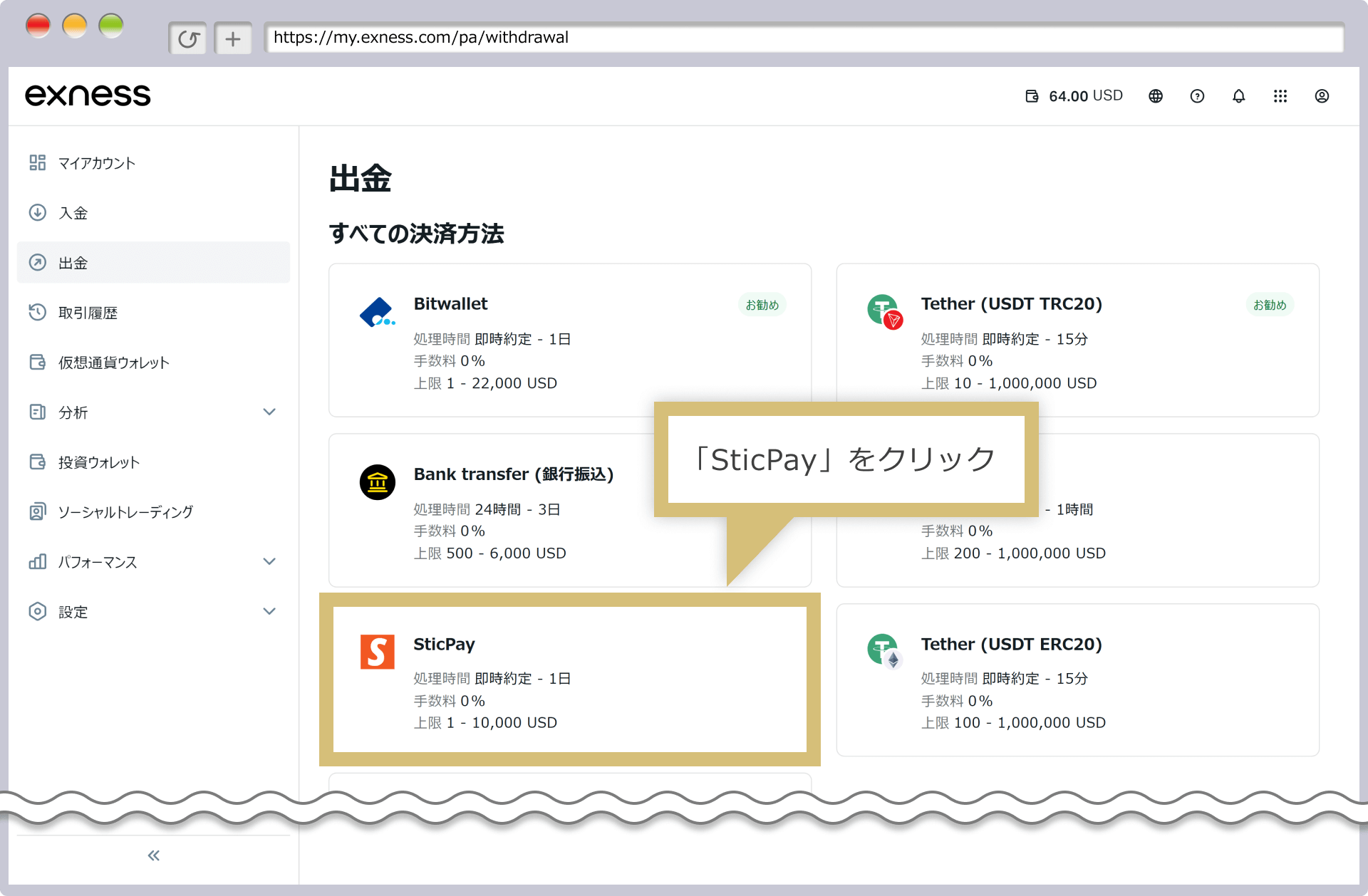Open a new browser tab with the plus button
This screenshot has width=1368, height=896.
click(x=233, y=38)
